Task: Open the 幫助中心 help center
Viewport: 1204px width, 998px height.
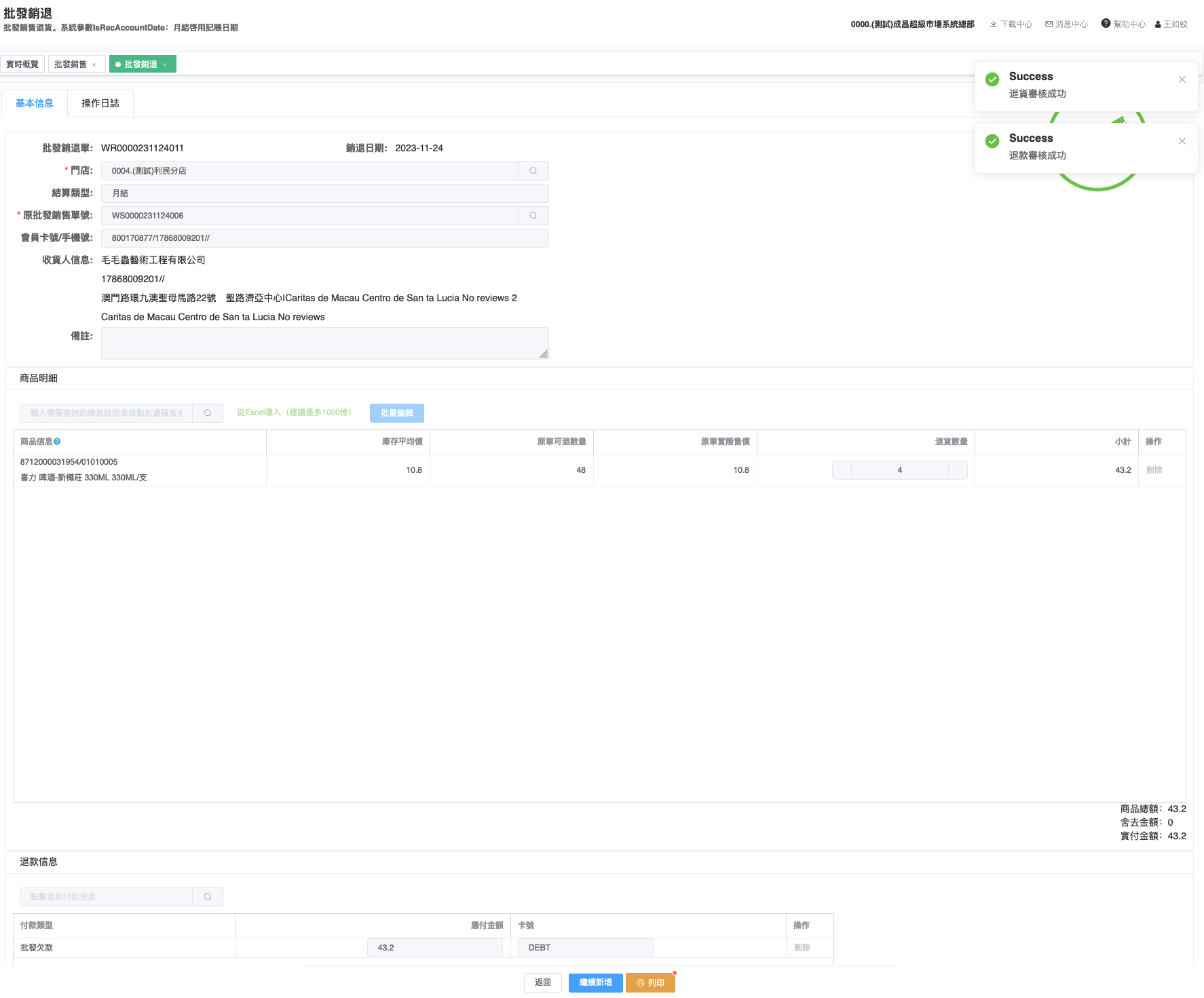Action: coord(1123,24)
